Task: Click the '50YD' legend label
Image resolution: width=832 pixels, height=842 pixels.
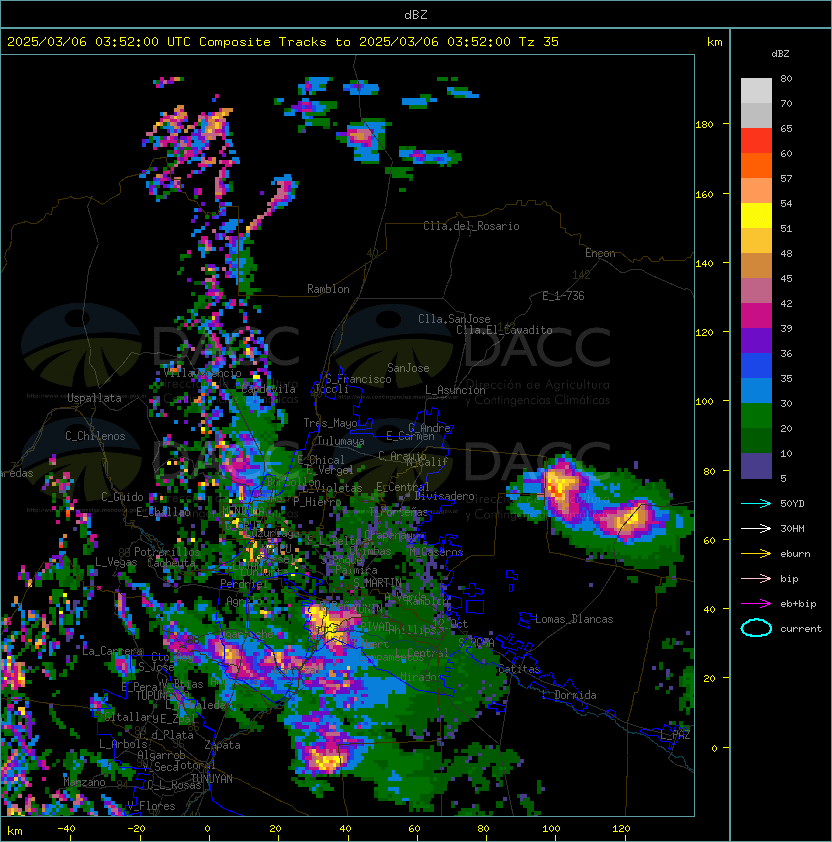Action: tap(792, 503)
